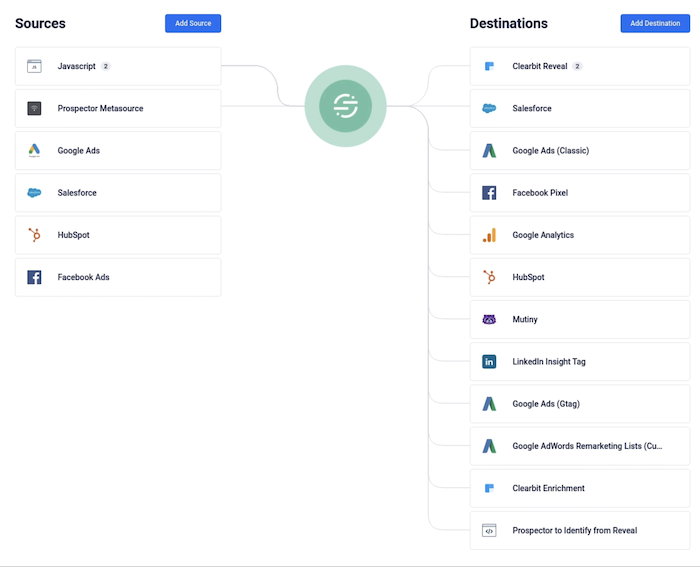
Task: Click the Javascript source icon
Action: (34, 66)
